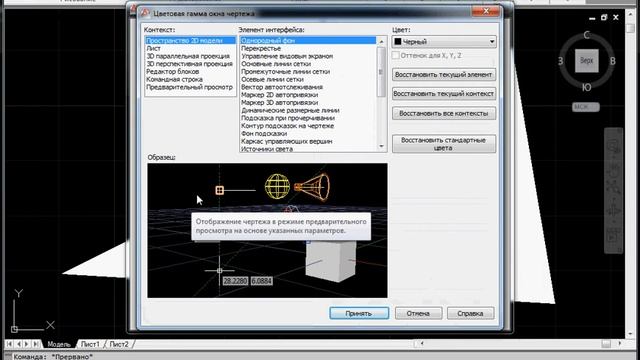The width and height of the screenshot is (640, 360).
Task: Pick 'Вектор автоотслеживания' in element list
Action: (x=282, y=87)
